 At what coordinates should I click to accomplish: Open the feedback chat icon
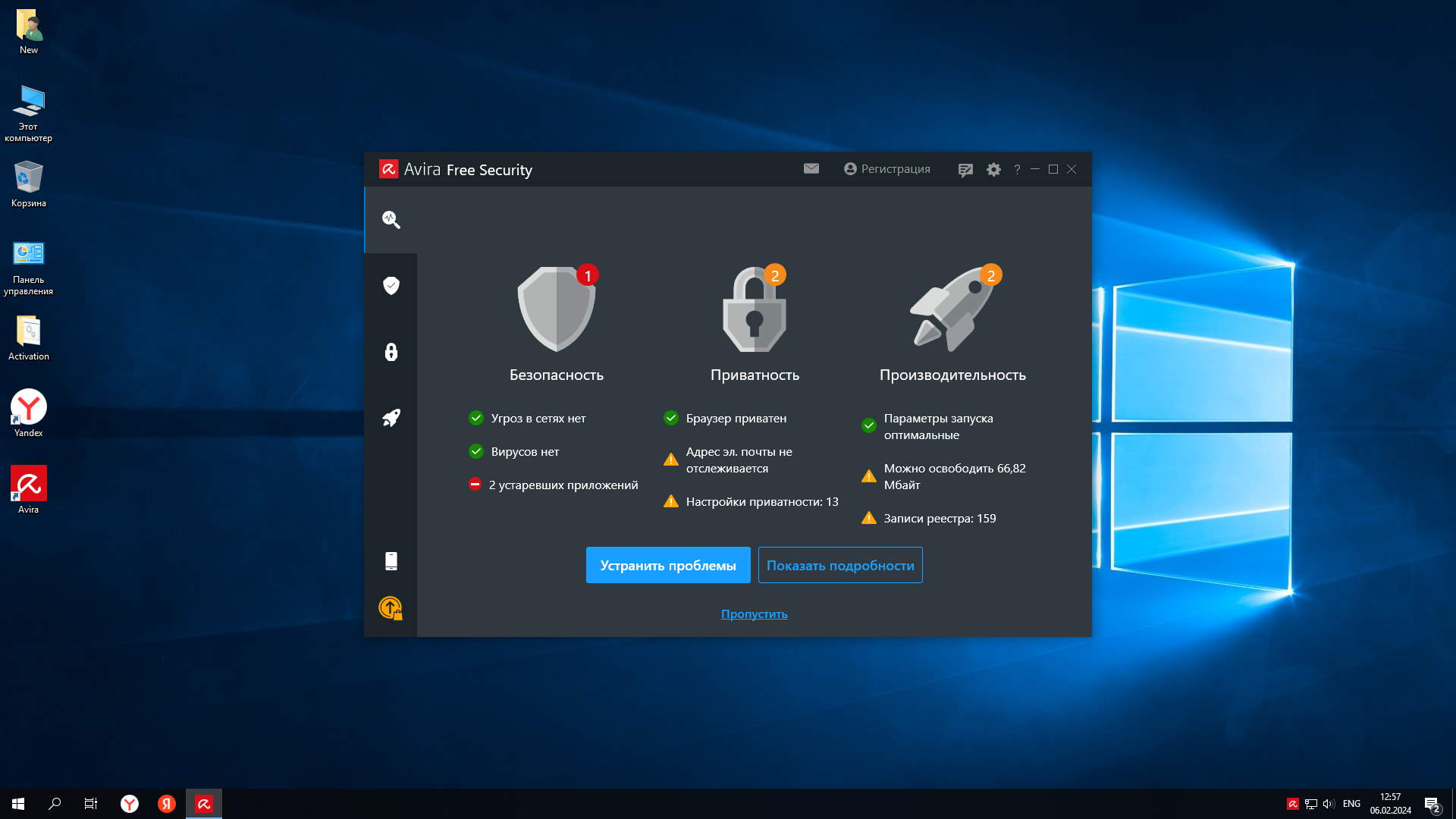click(x=965, y=170)
